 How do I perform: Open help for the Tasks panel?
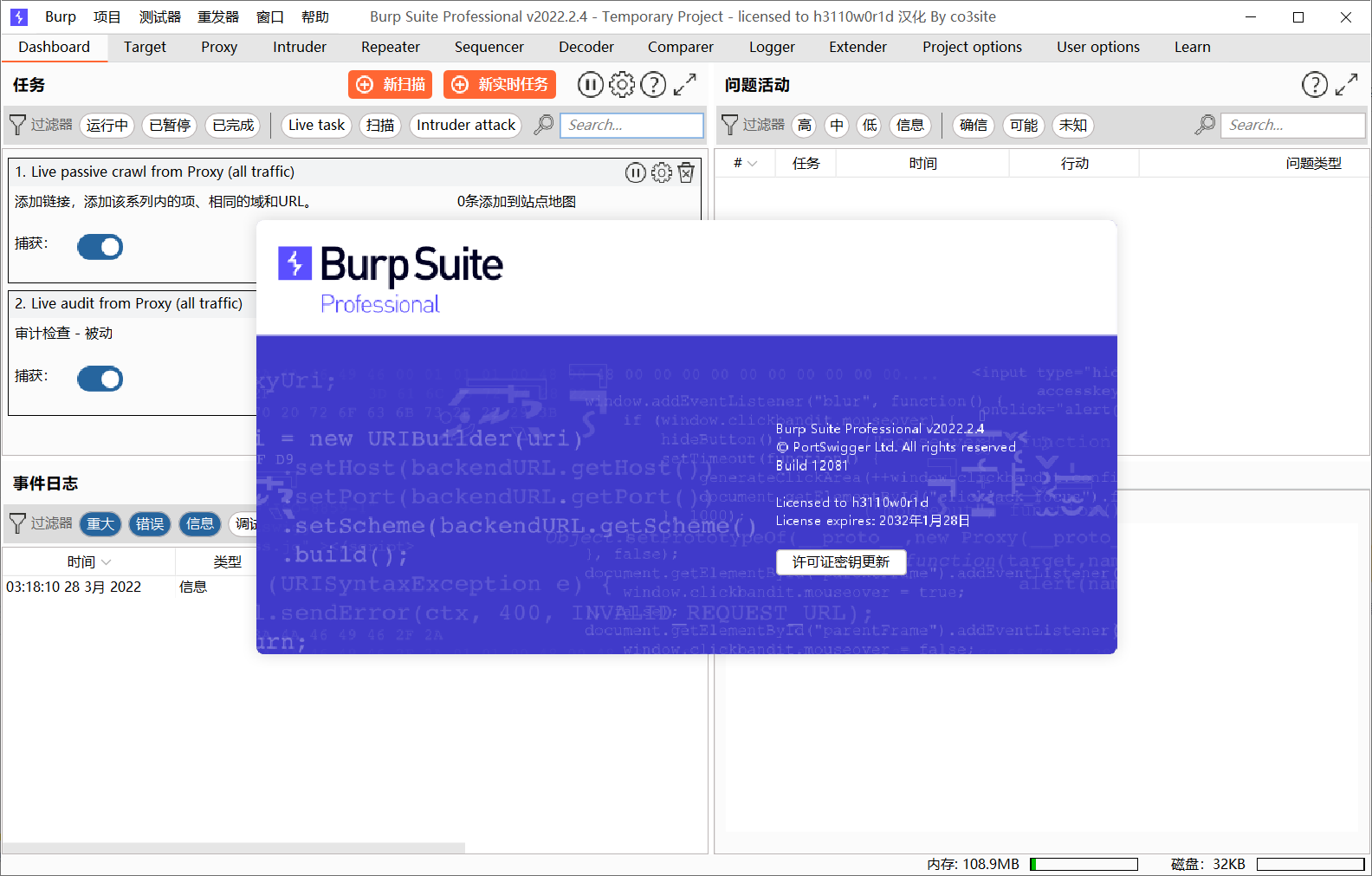click(x=653, y=84)
